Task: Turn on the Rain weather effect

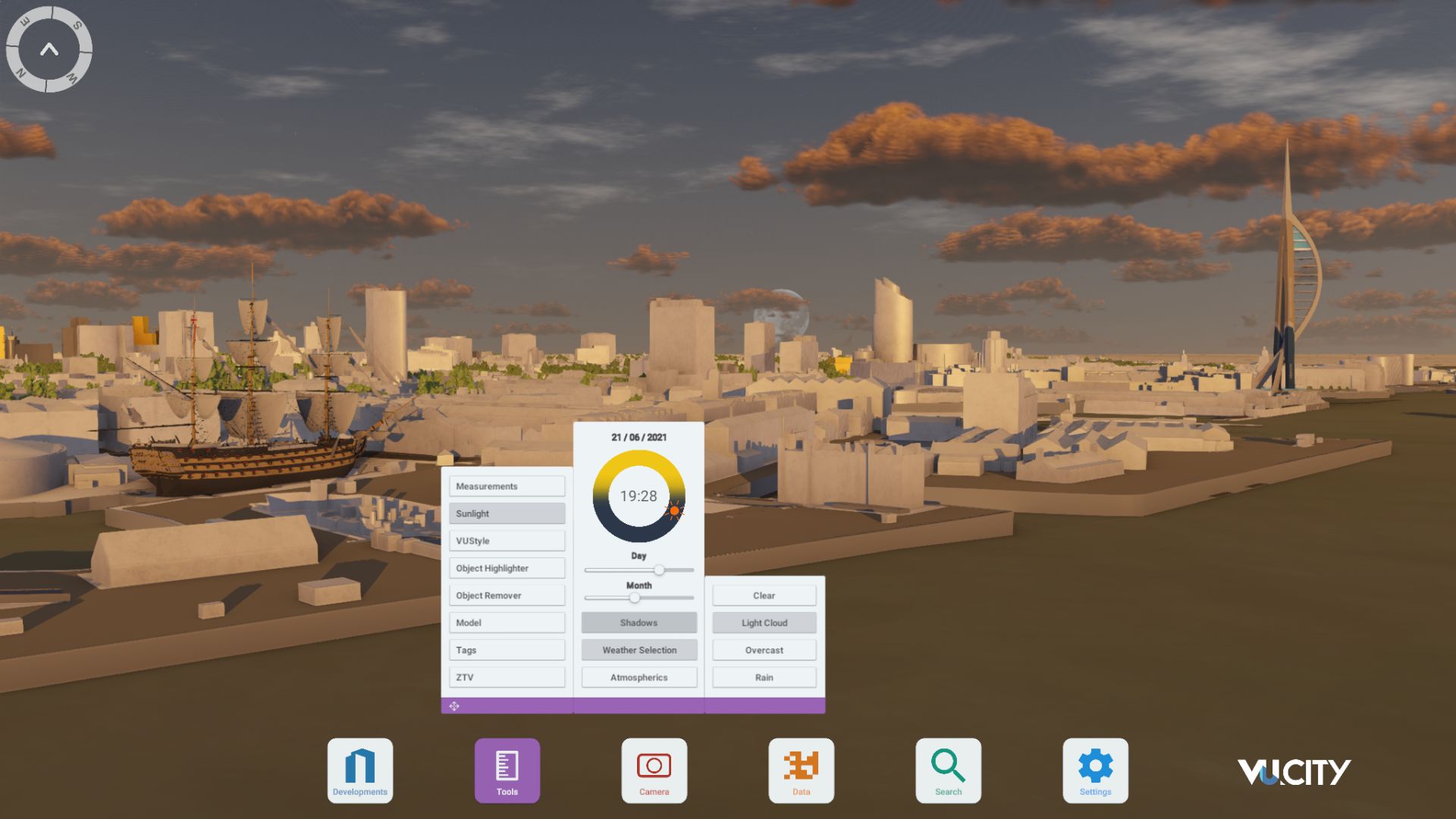Action: [763, 676]
